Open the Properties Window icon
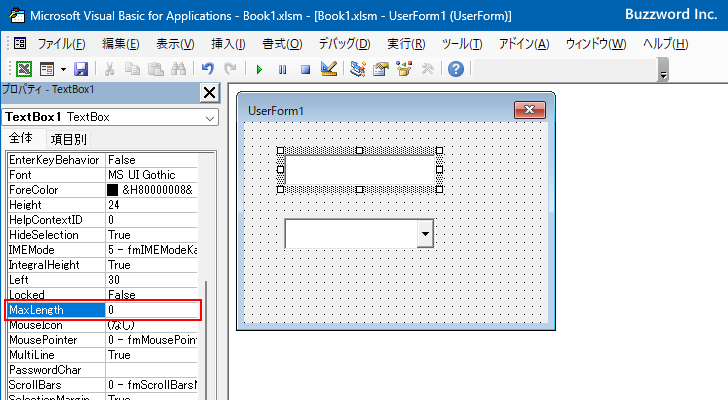Viewport: 728px width, 400px height. pyautogui.click(x=381, y=69)
